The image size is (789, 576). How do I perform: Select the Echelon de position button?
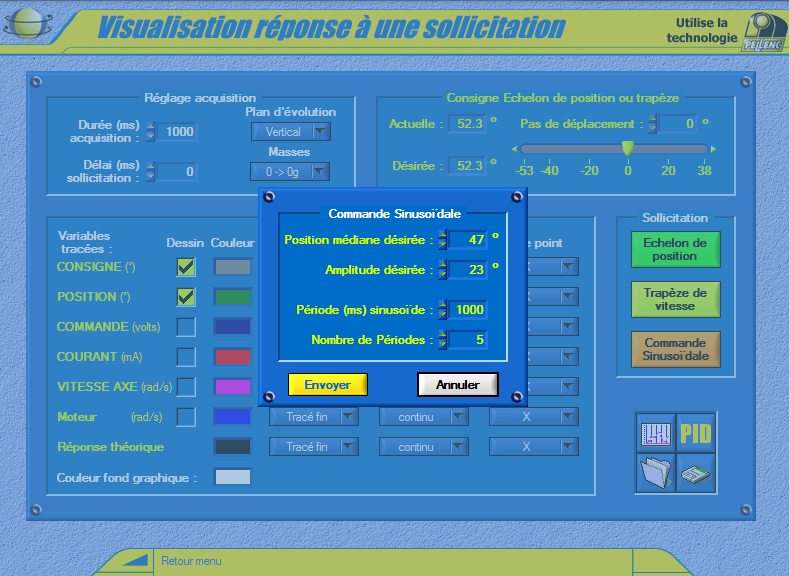click(x=675, y=249)
